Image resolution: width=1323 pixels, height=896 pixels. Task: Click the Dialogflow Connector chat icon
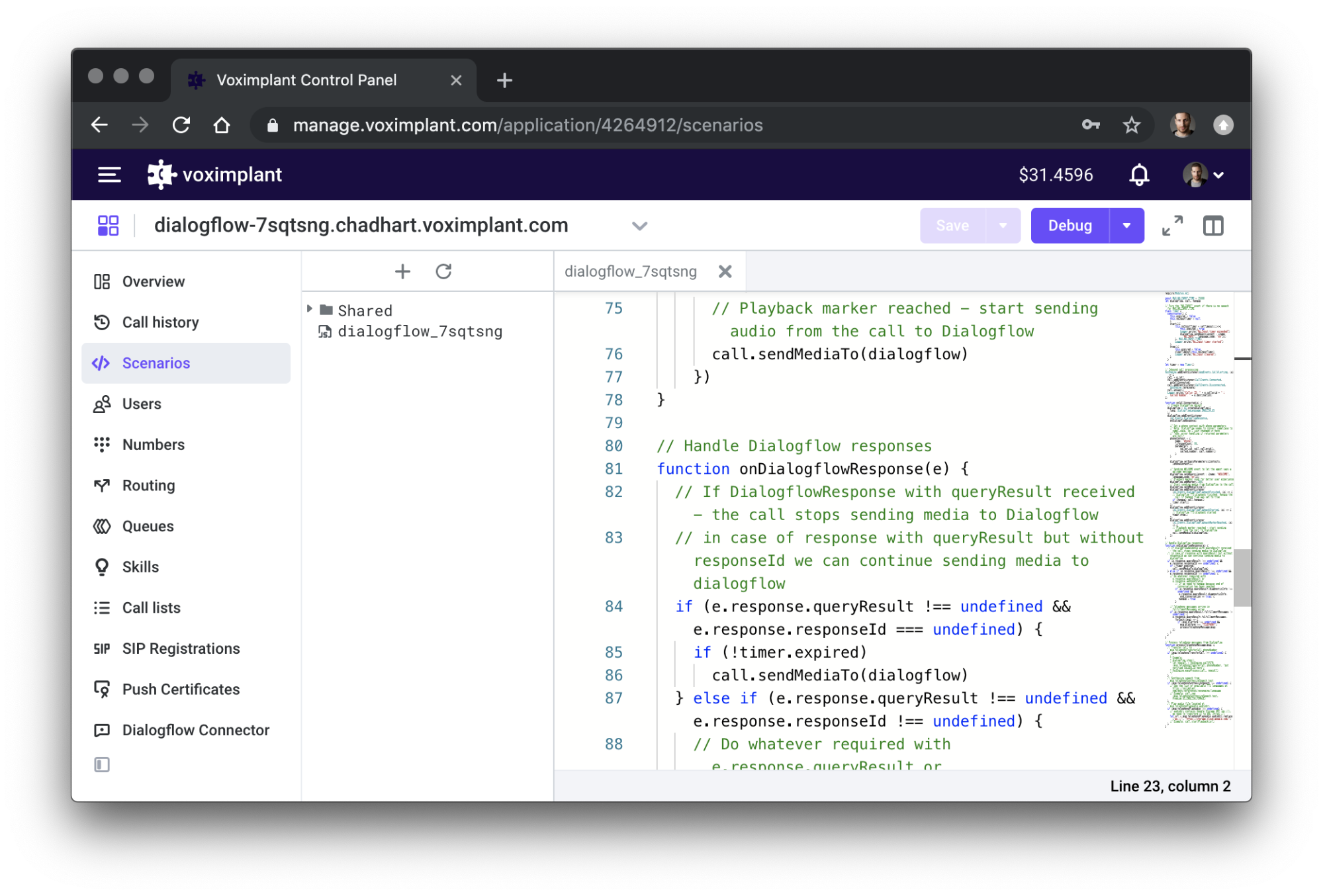101,730
